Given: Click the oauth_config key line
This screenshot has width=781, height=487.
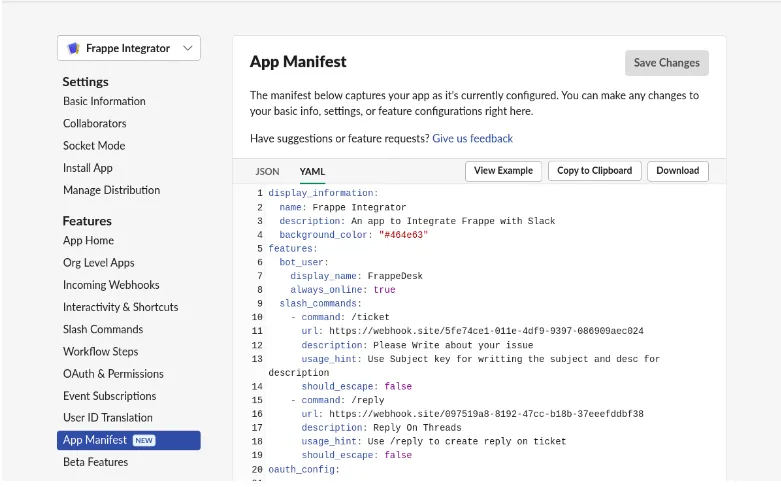Looking at the screenshot, I should pos(304,470).
